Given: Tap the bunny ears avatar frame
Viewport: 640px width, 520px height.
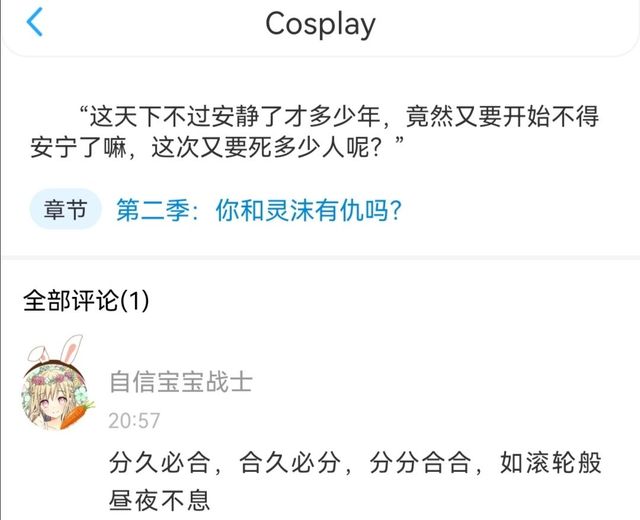Looking at the screenshot, I should [56, 349].
